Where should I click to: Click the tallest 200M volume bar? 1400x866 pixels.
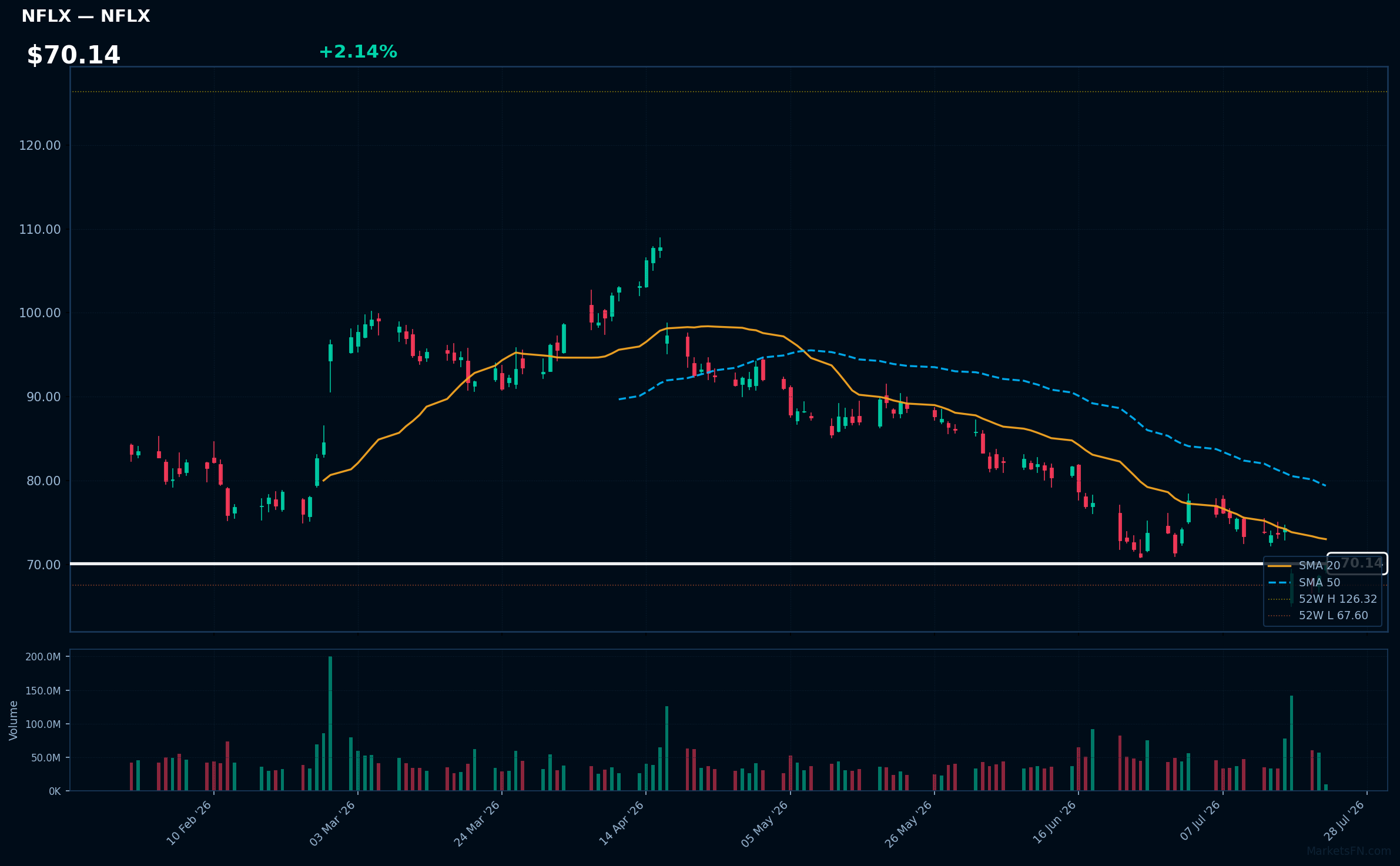tap(330, 724)
